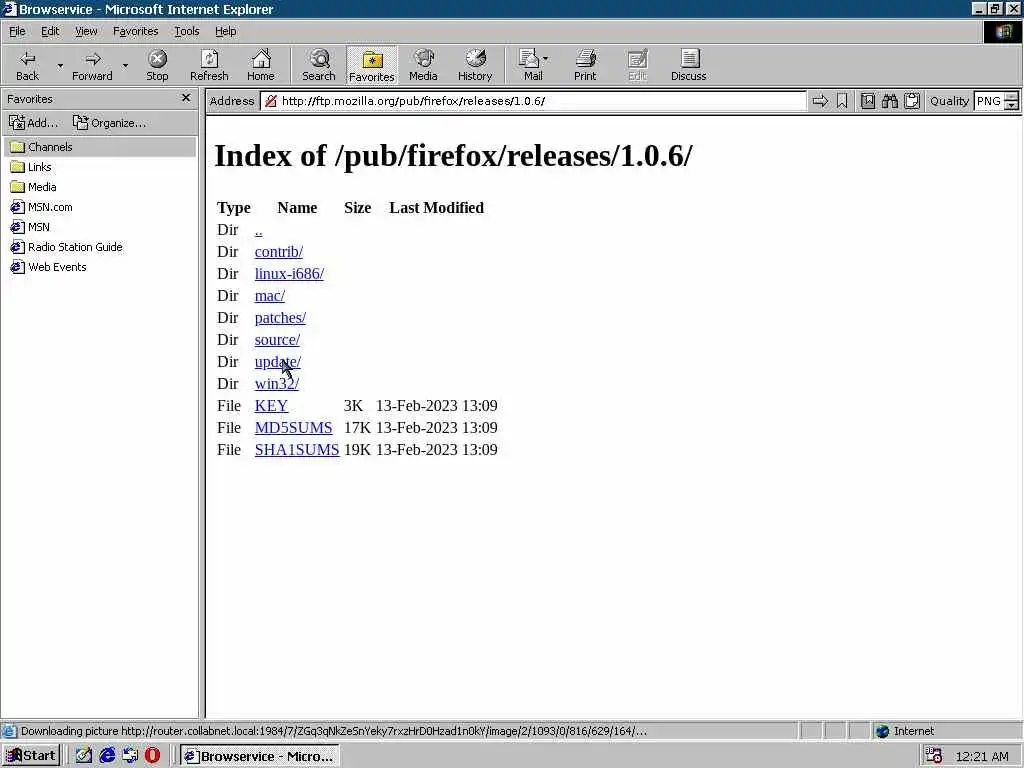Image resolution: width=1024 pixels, height=768 pixels.
Task: Launch Opera from quick launch
Action: point(152,756)
